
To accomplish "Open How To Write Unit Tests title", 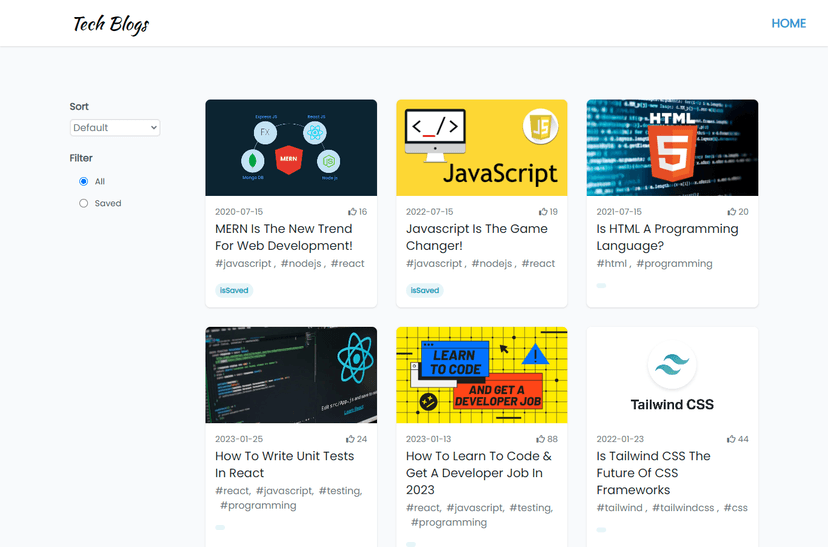I will click(284, 464).
